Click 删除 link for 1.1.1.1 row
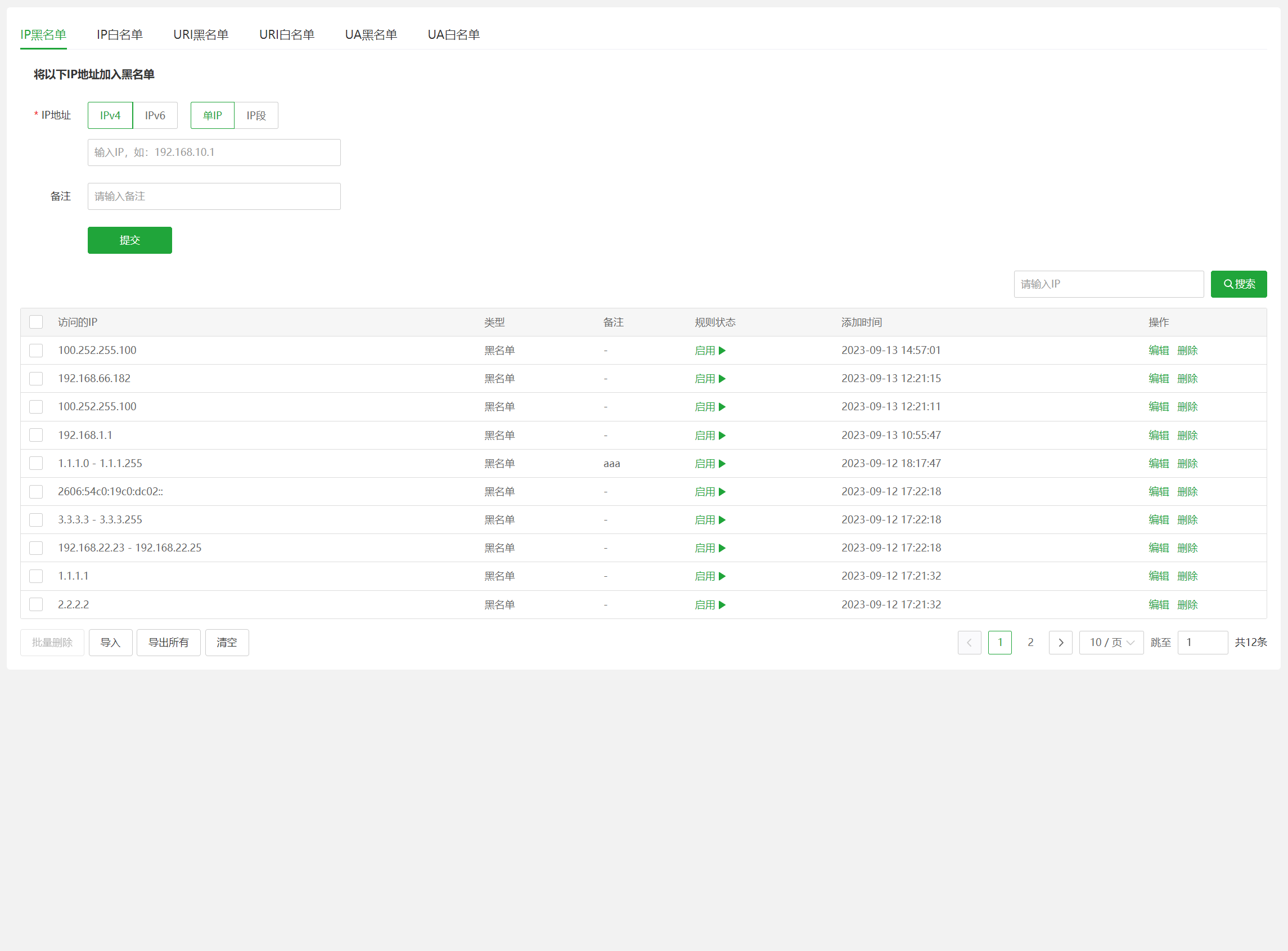Viewport: 1288px width, 951px height. pyautogui.click(x=1187, y=576)
